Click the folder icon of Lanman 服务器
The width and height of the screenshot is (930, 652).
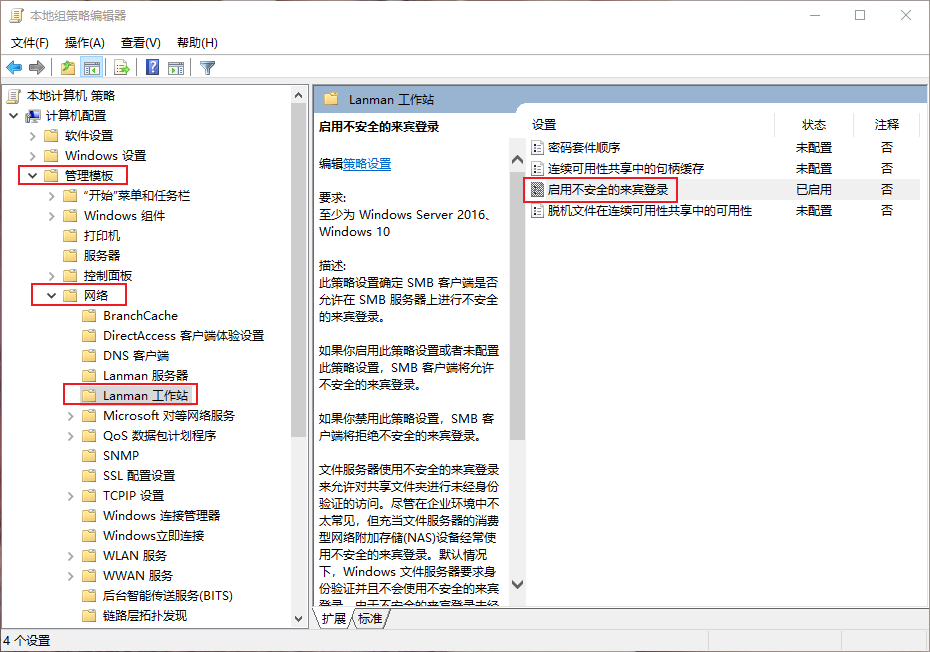click(89, 376)
